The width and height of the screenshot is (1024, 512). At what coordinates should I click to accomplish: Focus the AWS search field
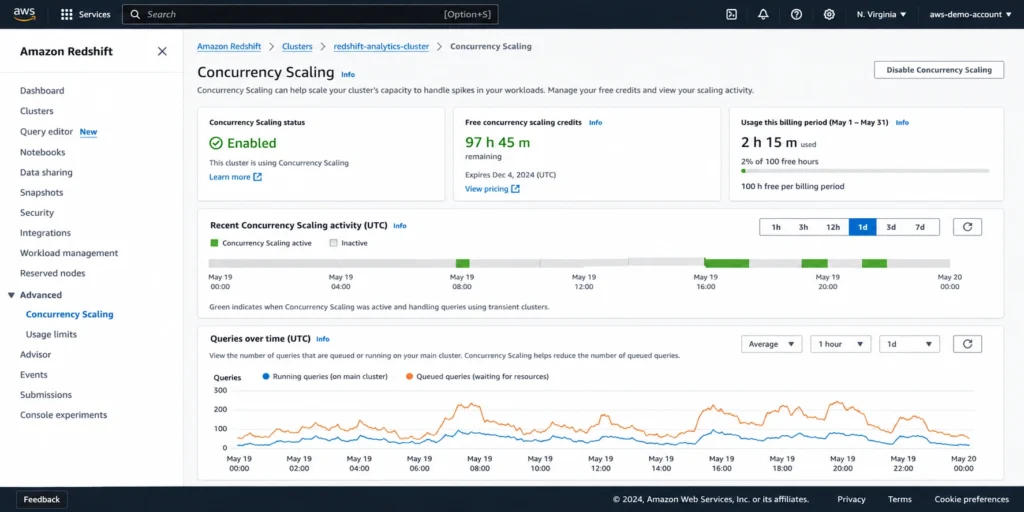click(x=310, y=14)
